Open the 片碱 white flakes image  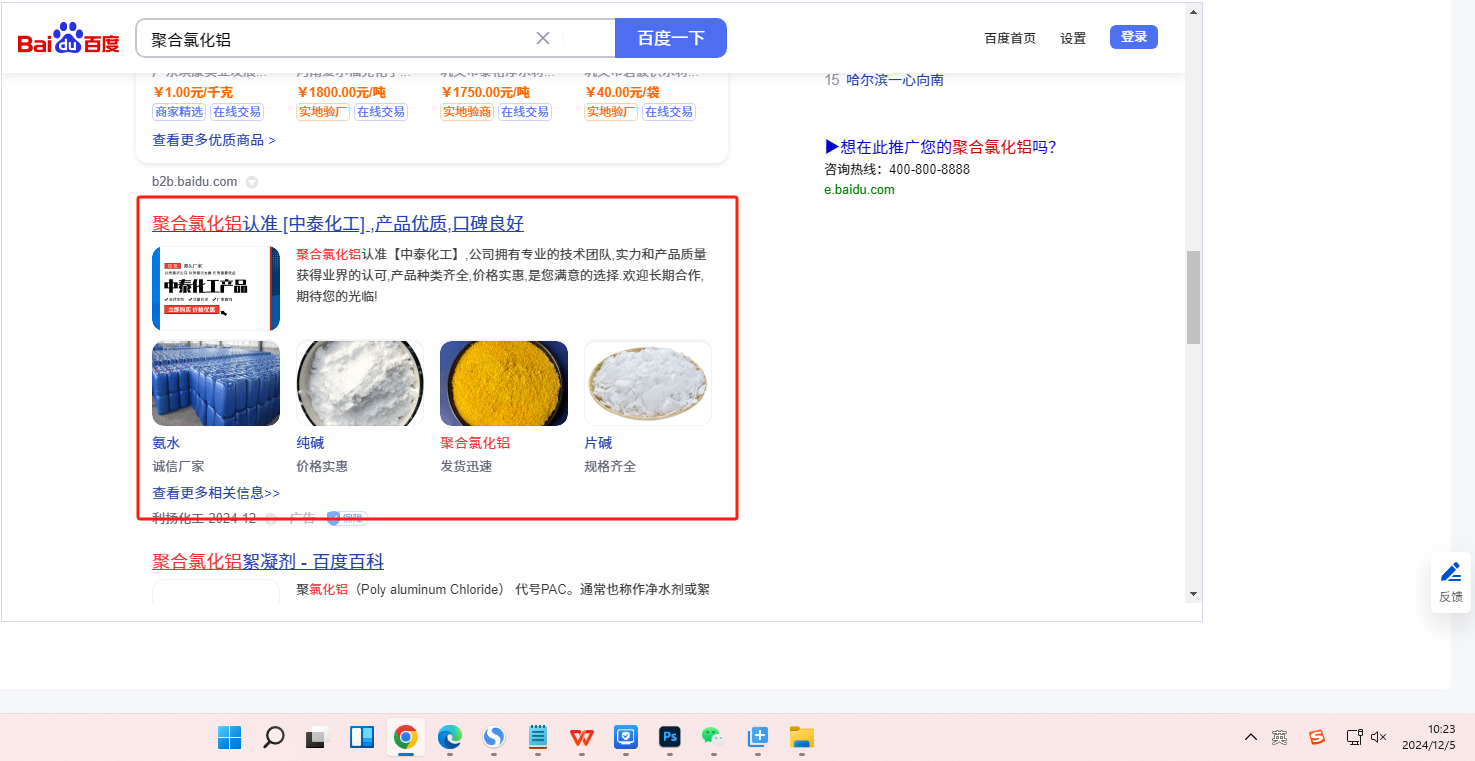648,383
